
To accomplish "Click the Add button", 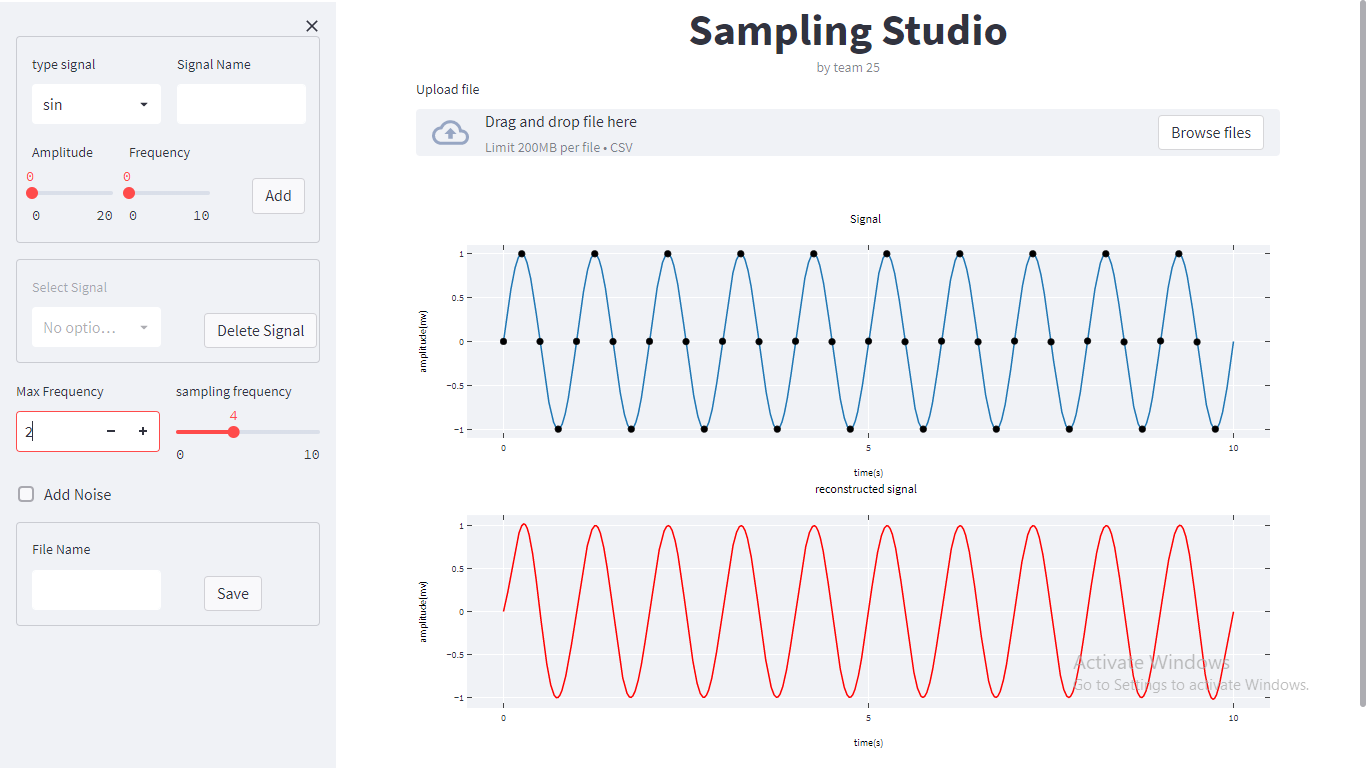I will 278,195.
